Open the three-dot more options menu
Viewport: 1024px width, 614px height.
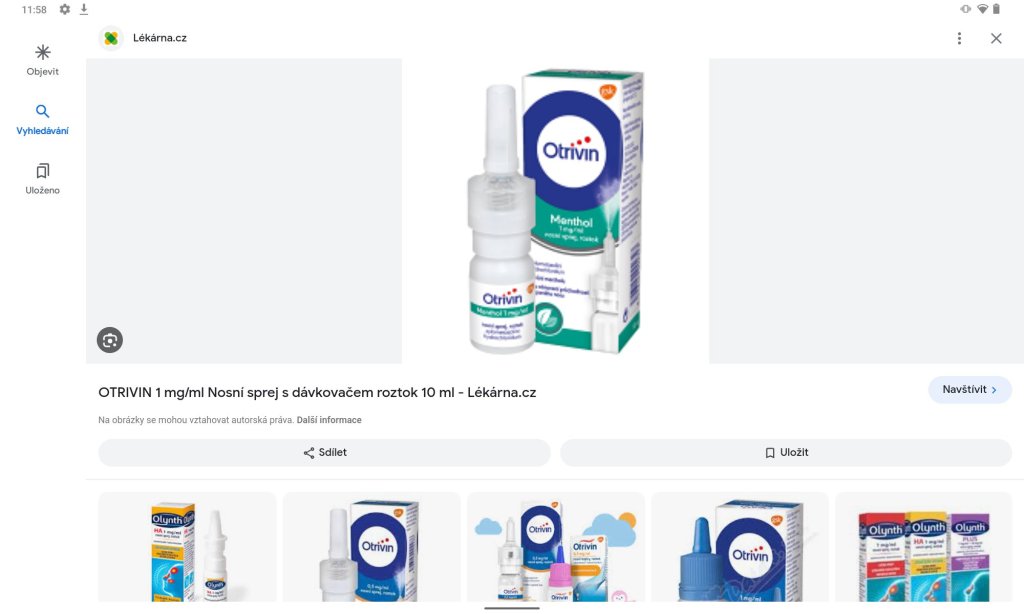959,39
